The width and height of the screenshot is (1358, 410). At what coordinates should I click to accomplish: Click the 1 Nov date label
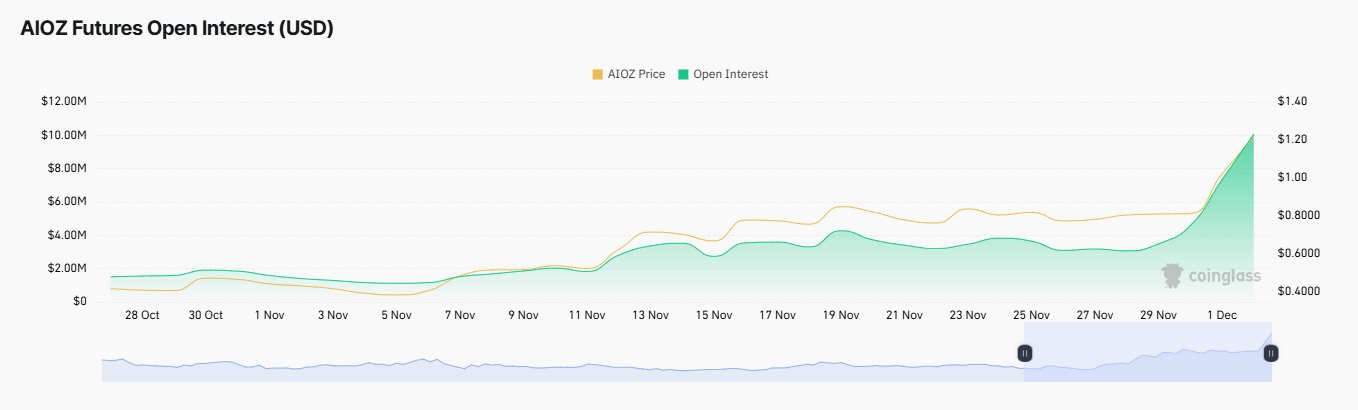point(269,315)
